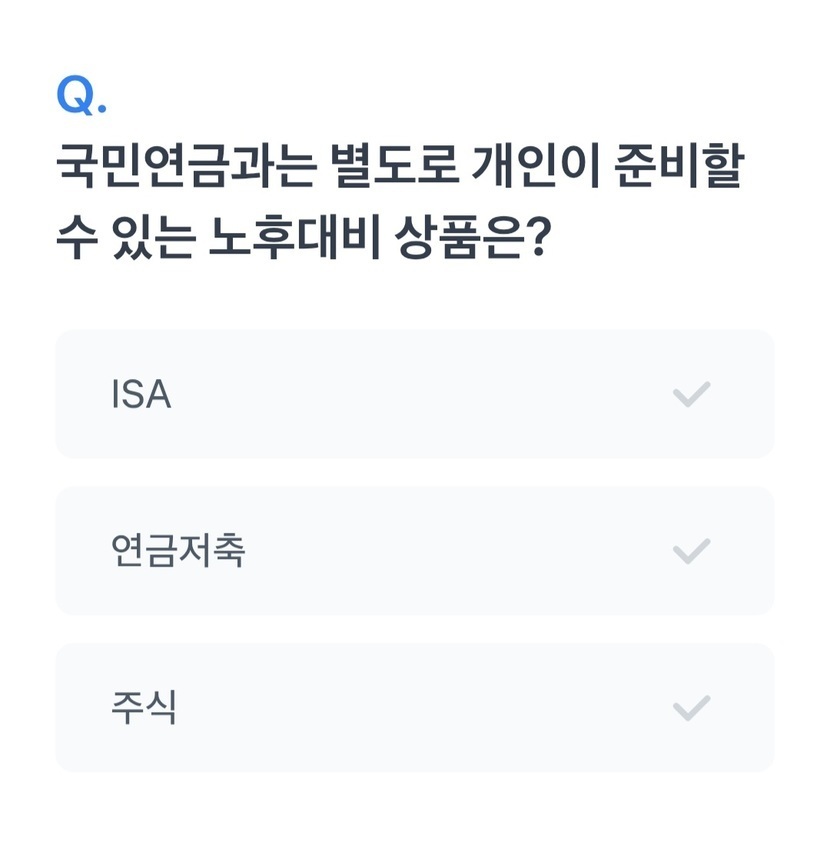Viewport: 830px width, 852px height.
Task: Click the checkmark icon beside ISA
Action: [x=691, y=395]
